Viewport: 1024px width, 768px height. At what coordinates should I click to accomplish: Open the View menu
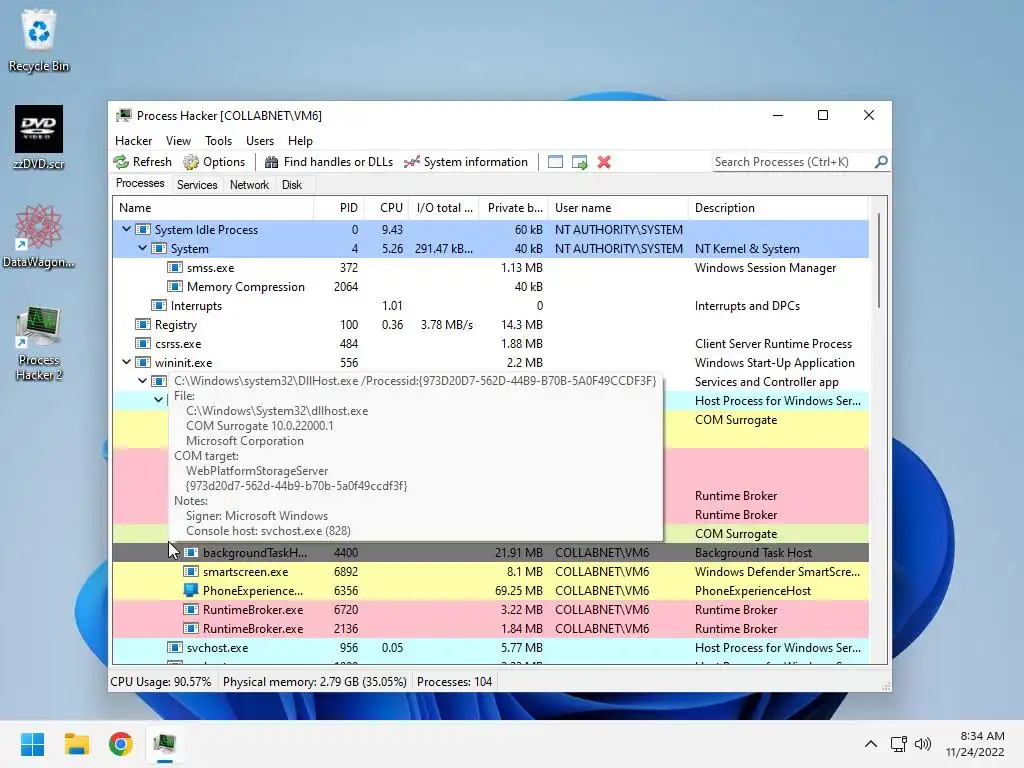[178, 140]
